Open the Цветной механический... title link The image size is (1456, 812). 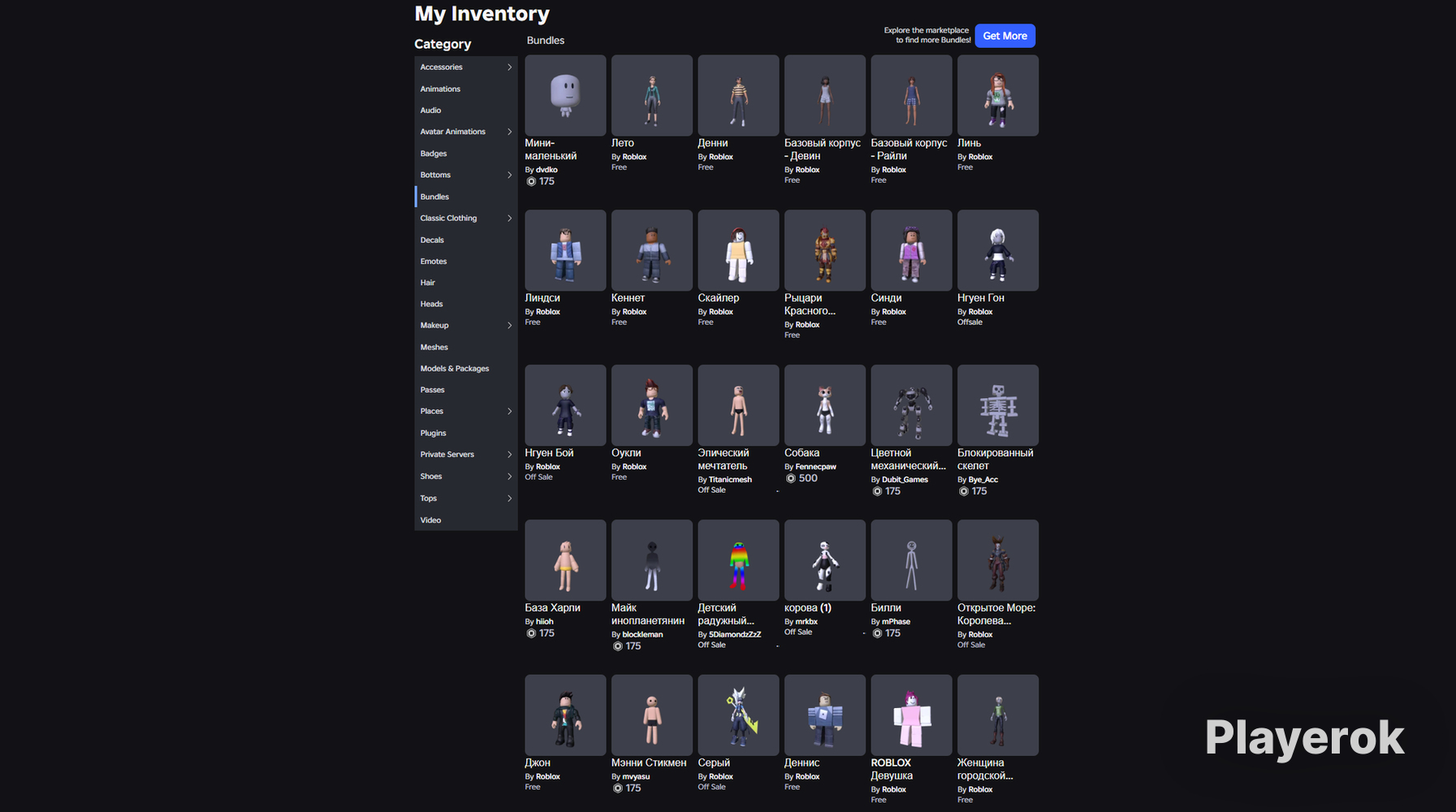pos(908,460)
